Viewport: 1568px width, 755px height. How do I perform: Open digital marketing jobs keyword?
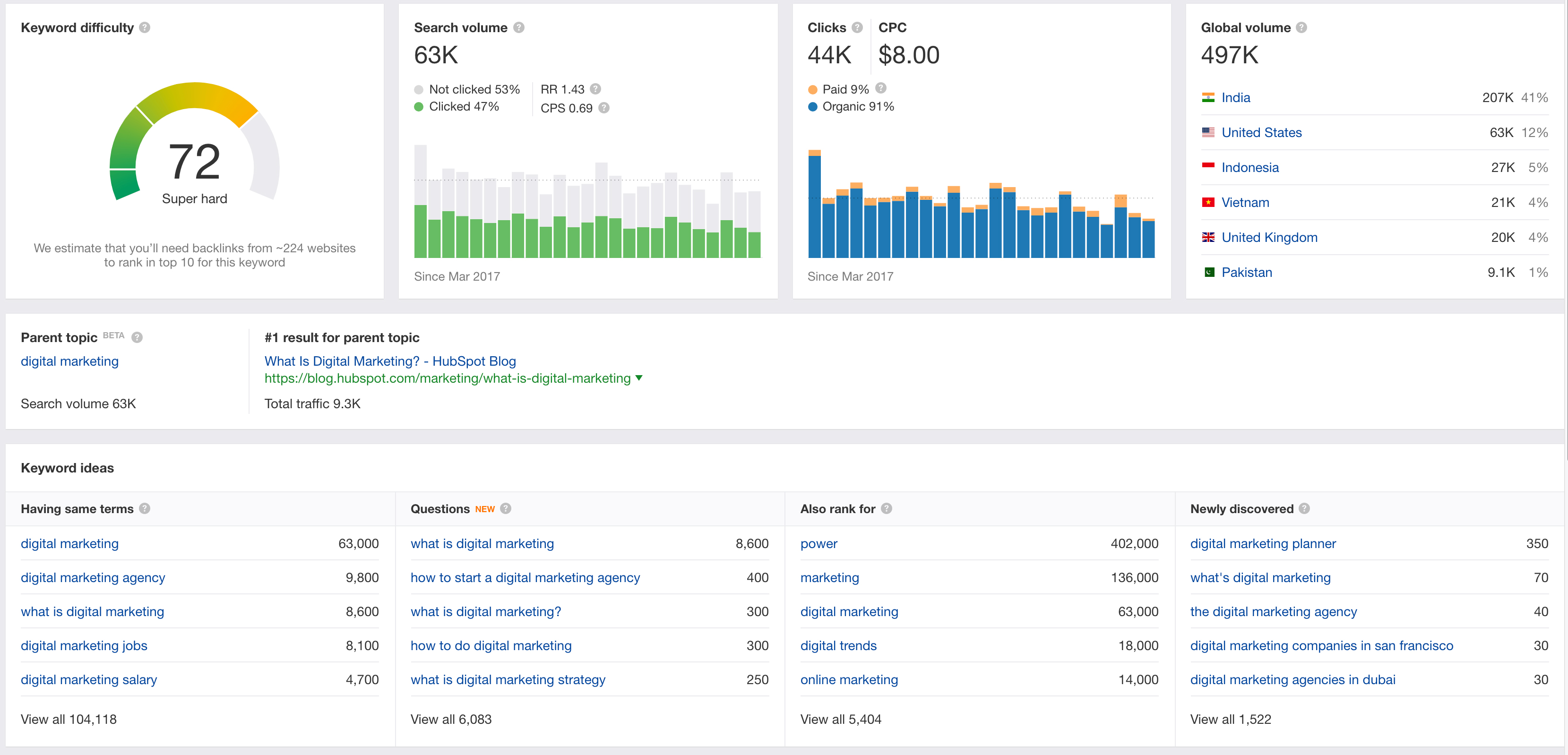tap(84, 645)
